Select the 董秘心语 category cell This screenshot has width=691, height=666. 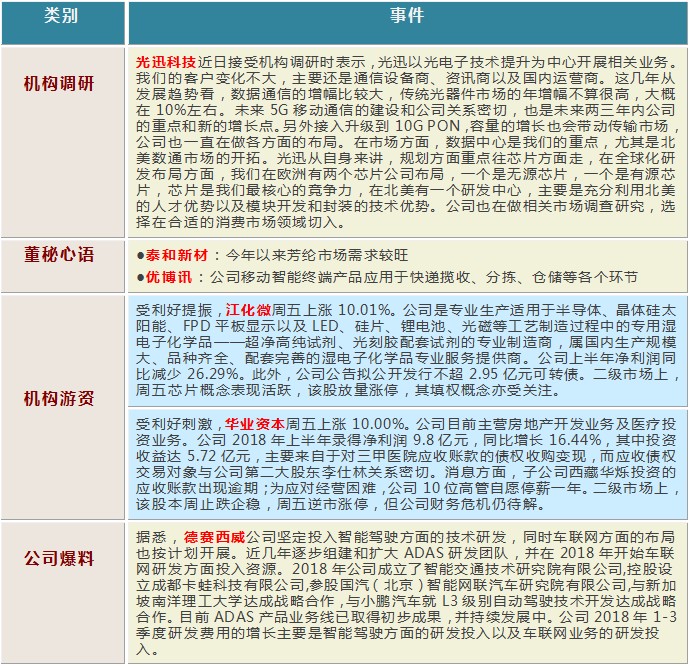[63, 266]
